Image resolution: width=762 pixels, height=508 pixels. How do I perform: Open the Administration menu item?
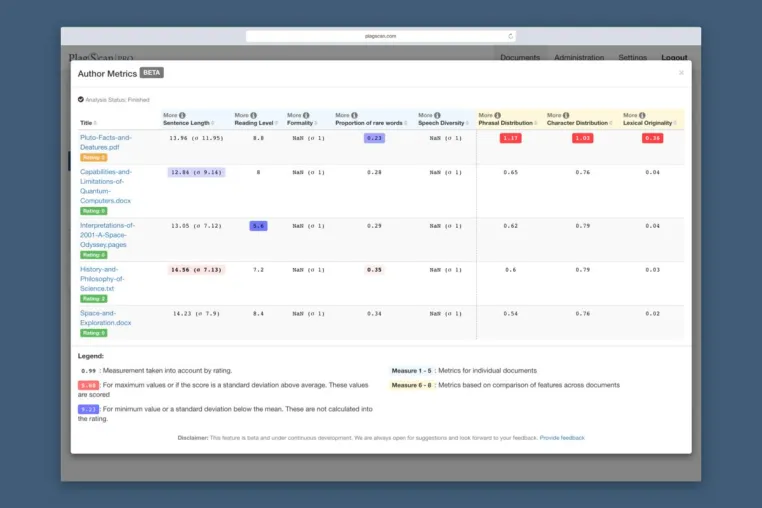tap(579, 57)
